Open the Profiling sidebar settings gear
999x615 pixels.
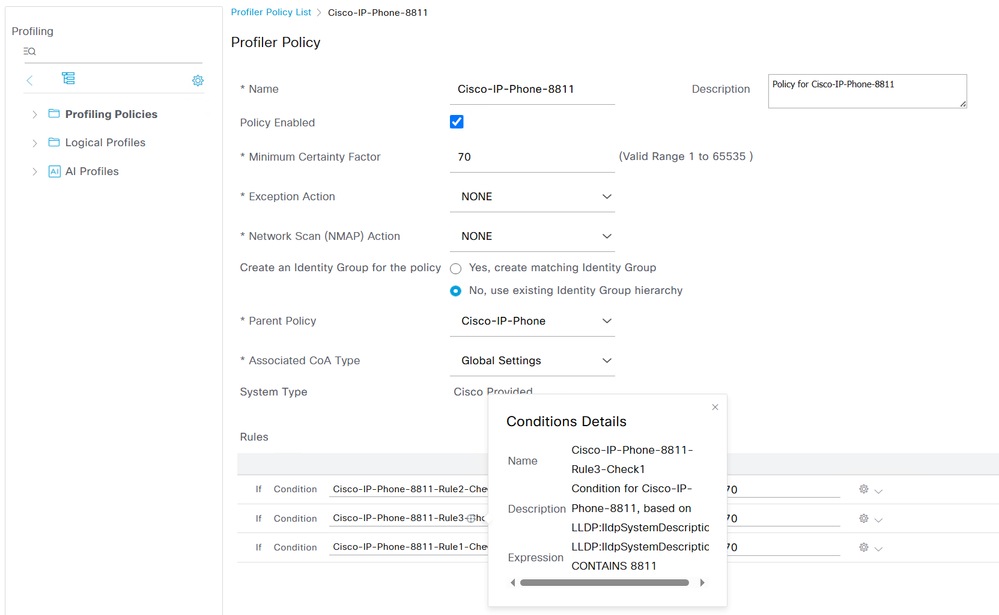(198, 80)
